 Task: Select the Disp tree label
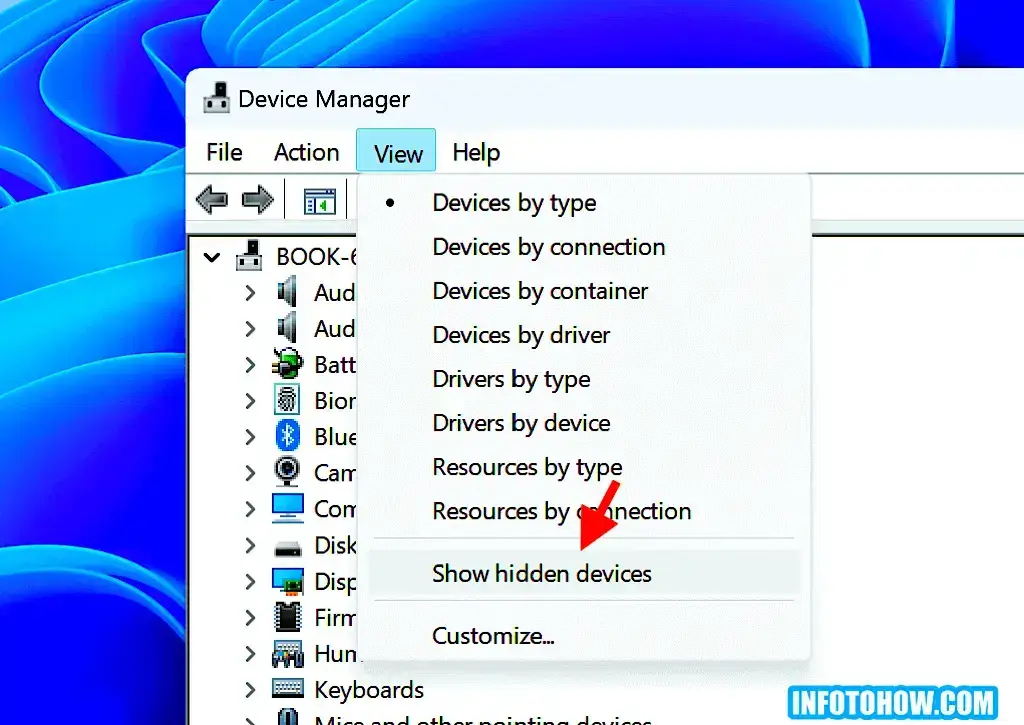(x=335, y=581)
